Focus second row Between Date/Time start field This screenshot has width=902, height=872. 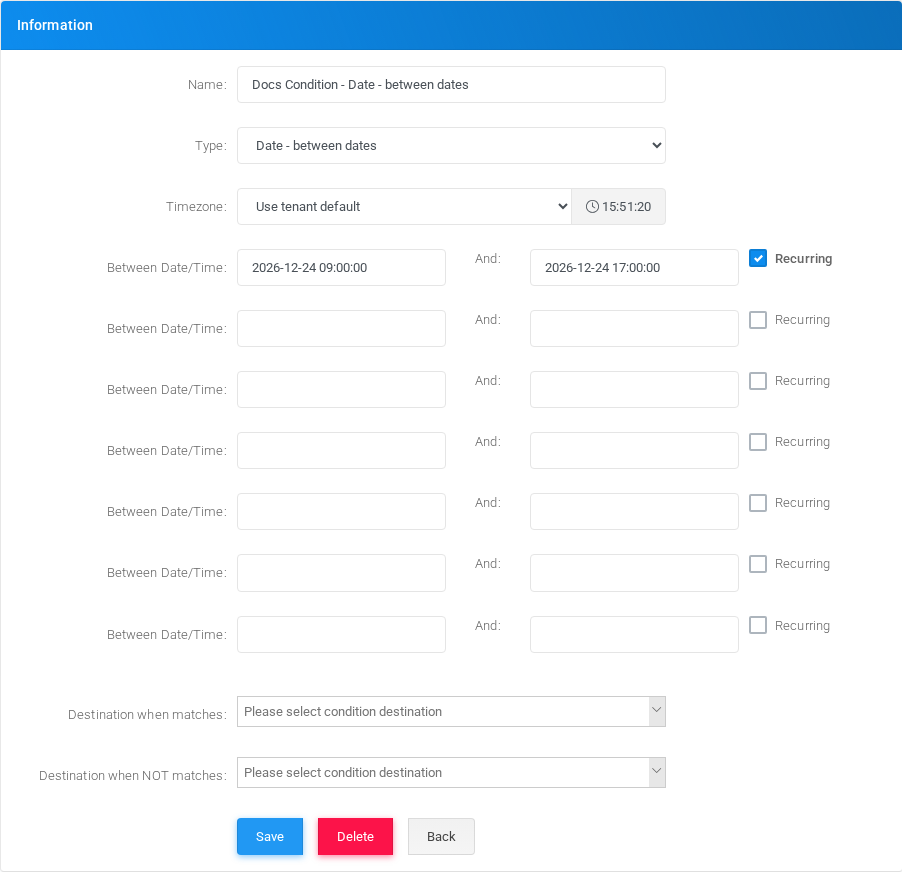click(x=341, y=328)
